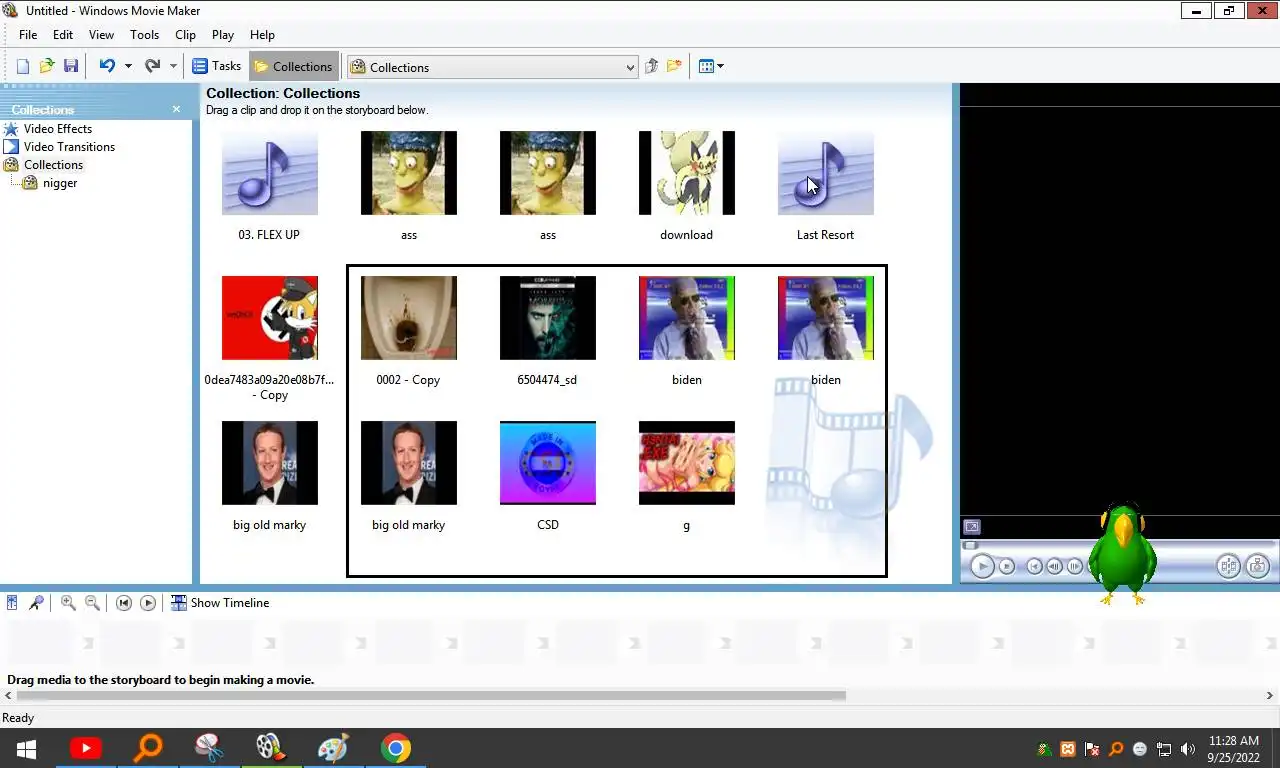1280x768 pixels.
Task: Select the 6504474_sd clip thumbnail
Action: pyautogui.click(x=548, y=318)
